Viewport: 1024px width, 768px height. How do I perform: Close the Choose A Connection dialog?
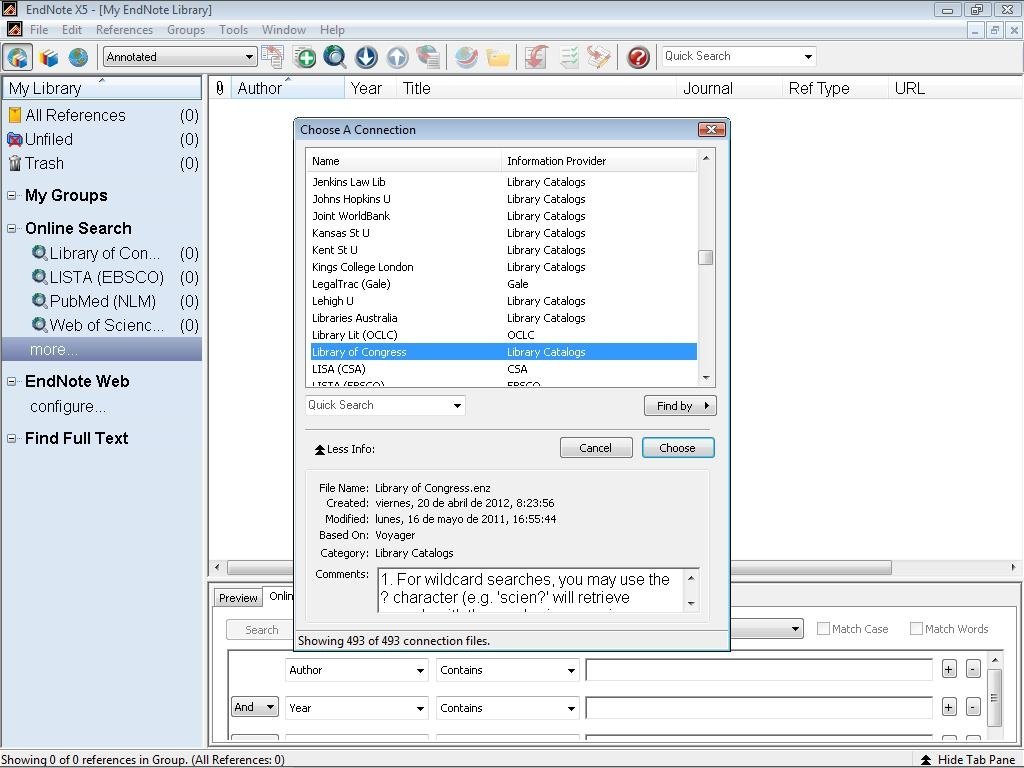click(712, 129)
